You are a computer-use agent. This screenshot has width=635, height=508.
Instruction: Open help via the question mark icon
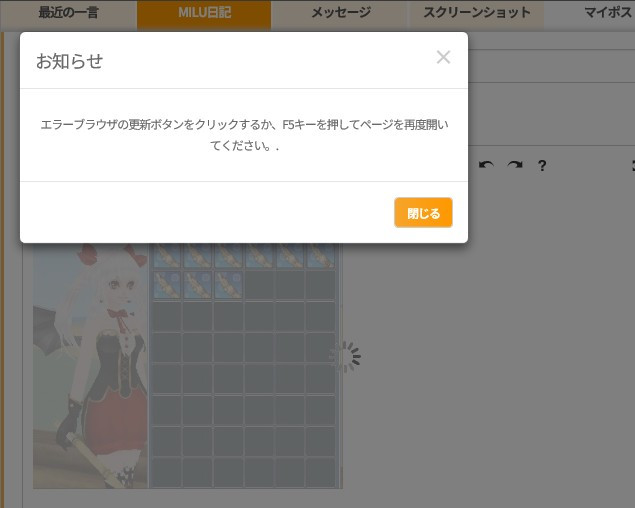(542, 165)
